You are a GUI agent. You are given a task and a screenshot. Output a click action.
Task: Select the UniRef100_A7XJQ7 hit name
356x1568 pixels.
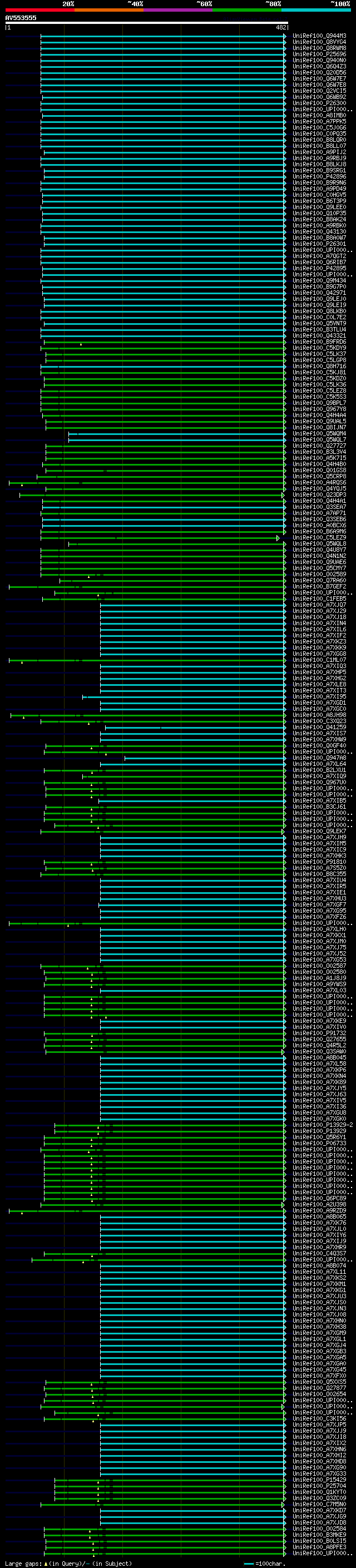(319, 605)
